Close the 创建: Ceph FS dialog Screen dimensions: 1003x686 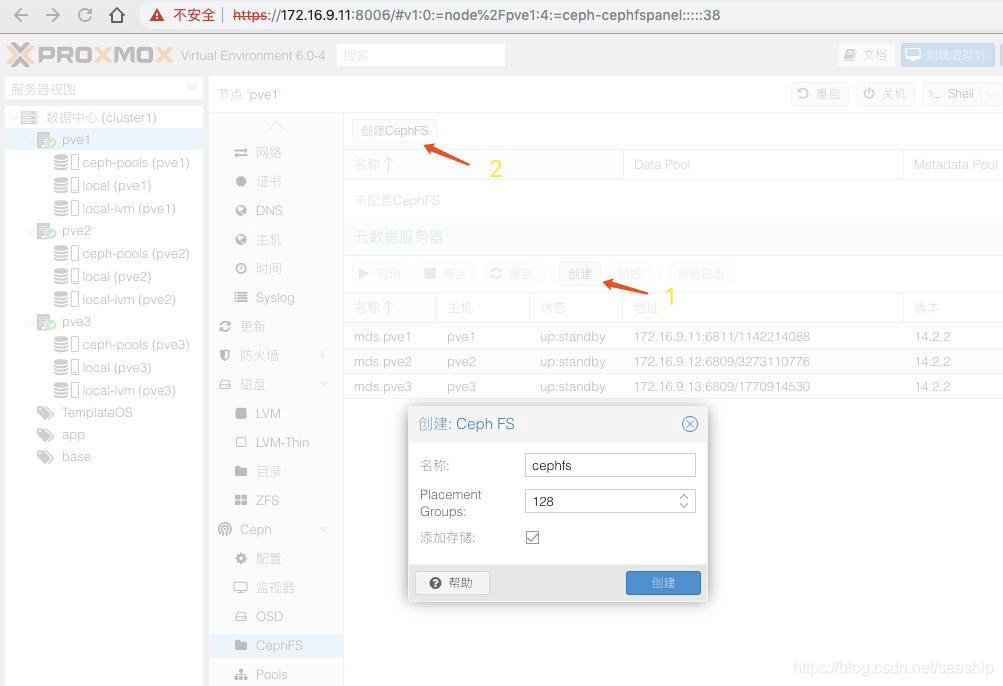[690, 424]
